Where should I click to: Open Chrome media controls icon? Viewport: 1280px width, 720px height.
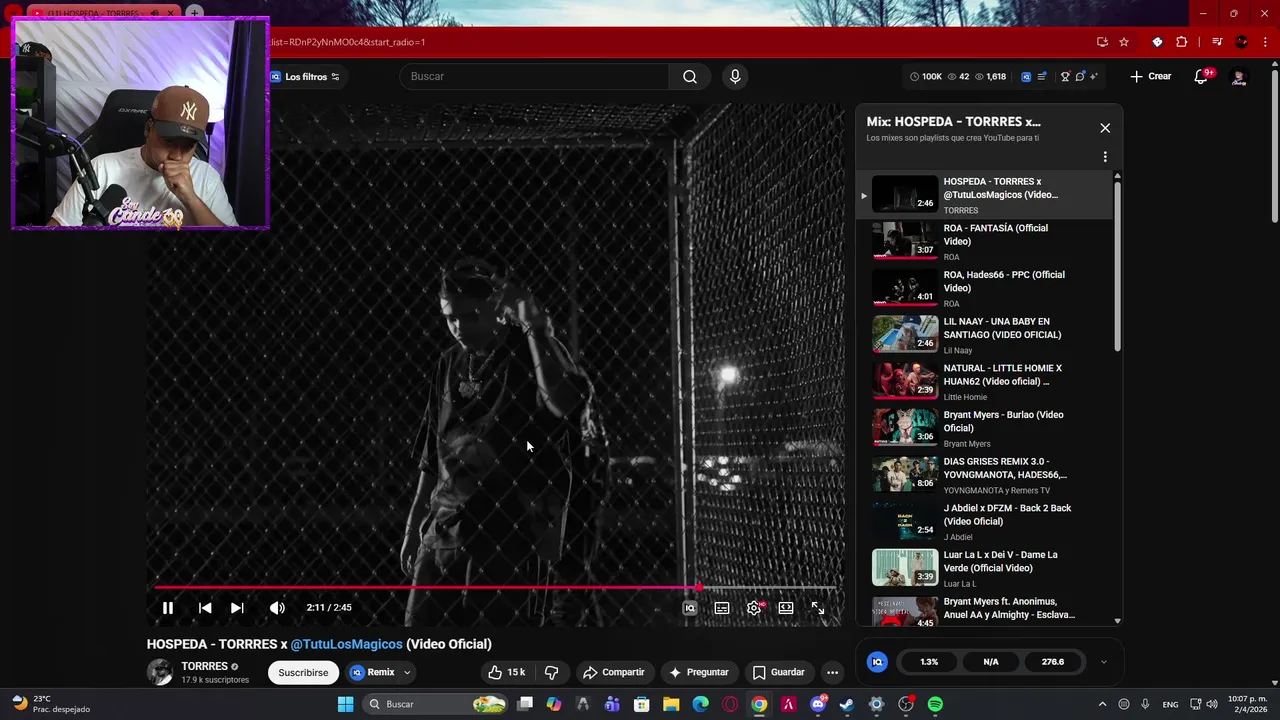[x=1217, y=42]
